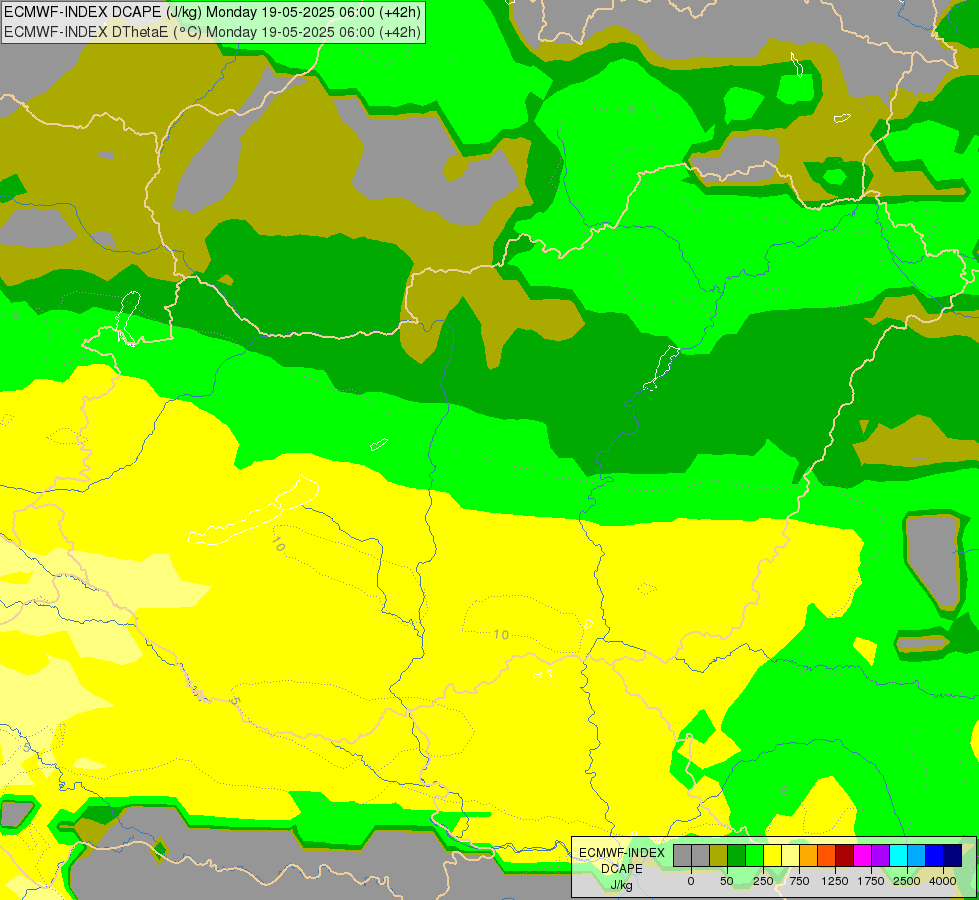Click the pure yellow legend swatch
The width and height of the screenshot is (979, 900).
point(773,856)
